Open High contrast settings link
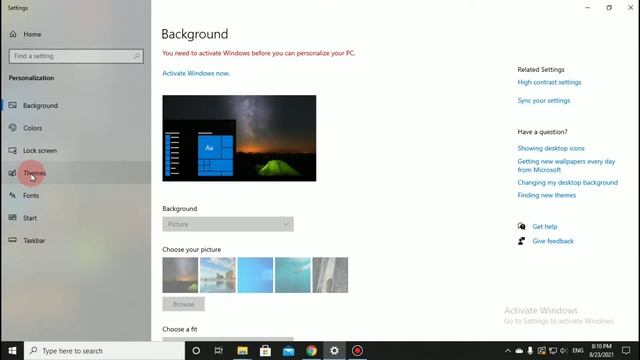This screenshot has width=640, height=360. tap(549, 82)
